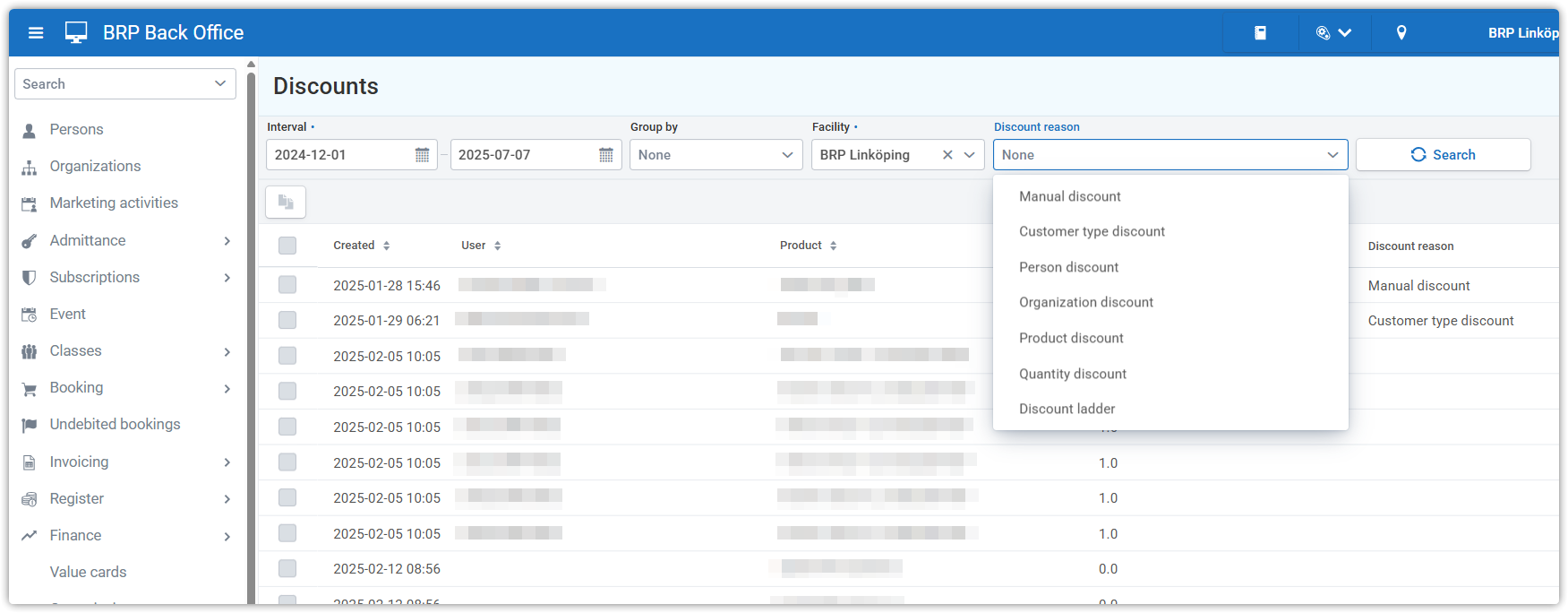This screenshot has height=613, width=1568.
Task: Click the Persons sidebar icon
Action: [x=30, y=130]
